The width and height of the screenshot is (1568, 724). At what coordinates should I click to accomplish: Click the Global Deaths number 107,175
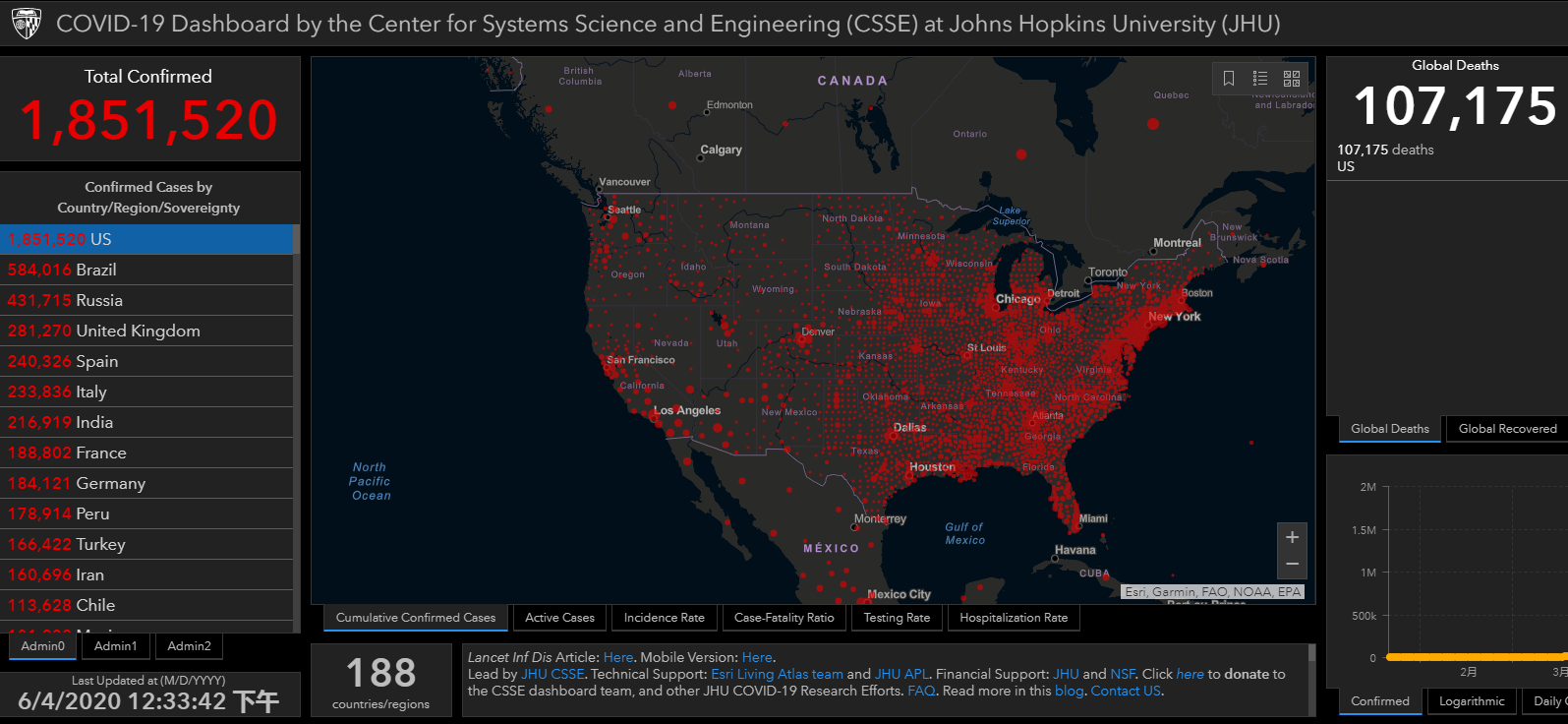(x=1455, y=106)
